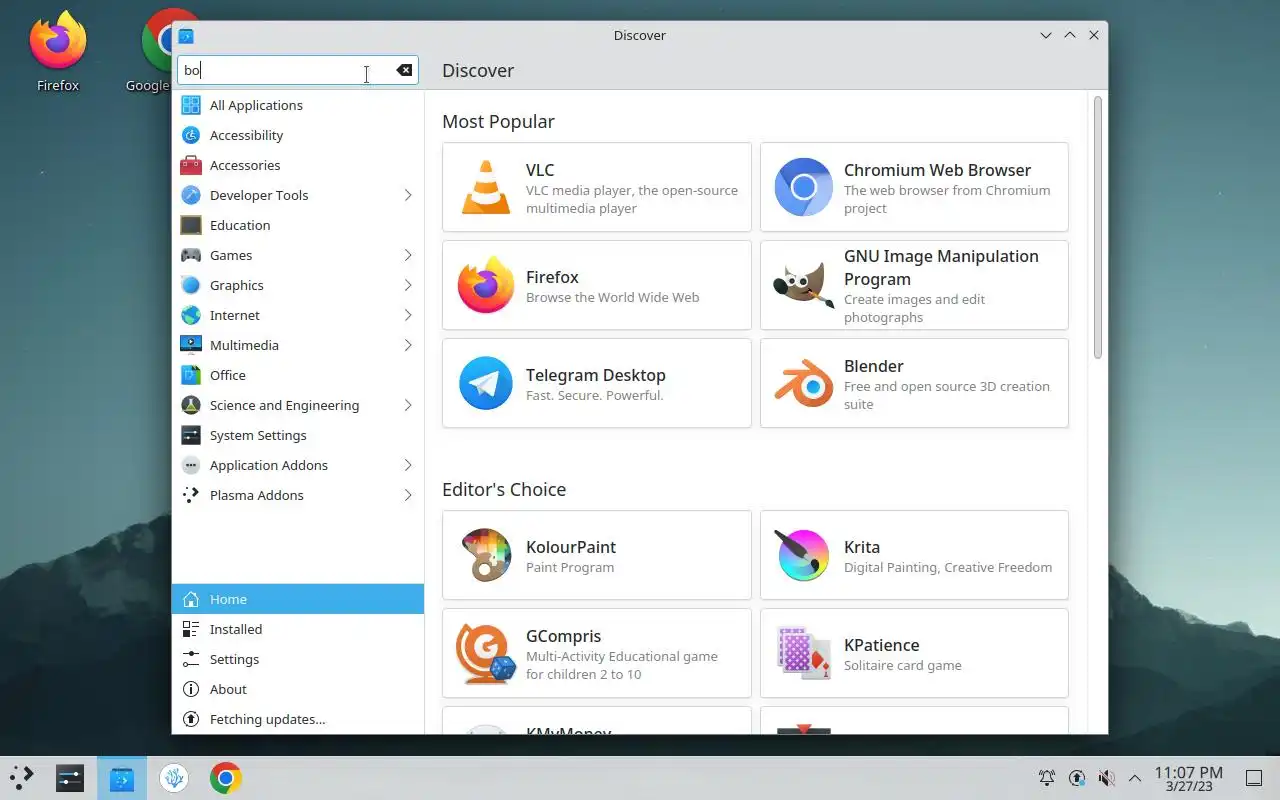This screenshot has width=1280, height=800.
Task: Click the VLC cone icon
Action: 486,187
